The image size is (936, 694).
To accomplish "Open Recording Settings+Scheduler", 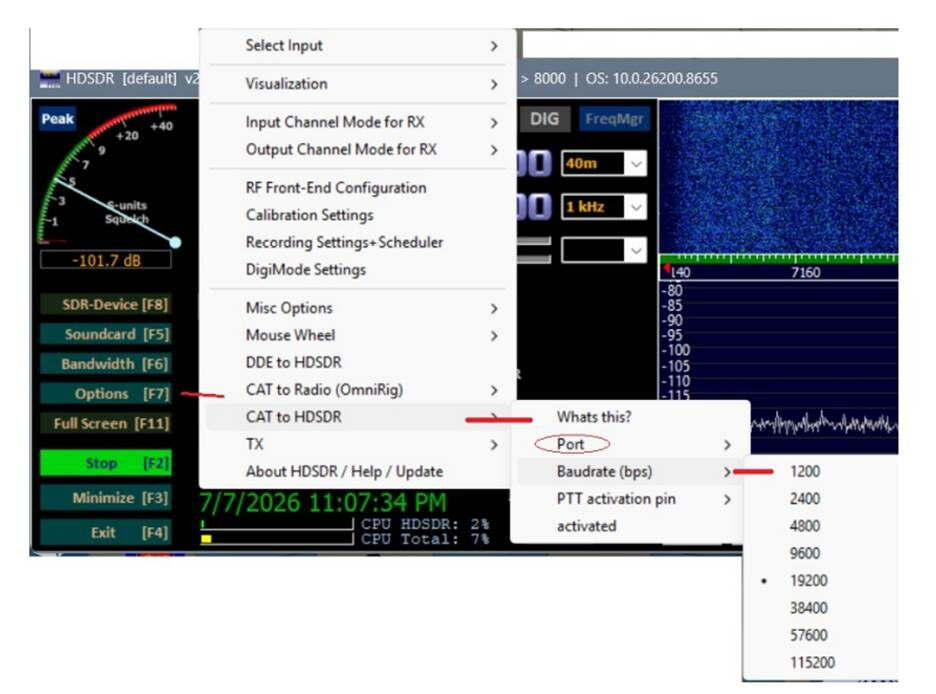I will pos(357,242).
